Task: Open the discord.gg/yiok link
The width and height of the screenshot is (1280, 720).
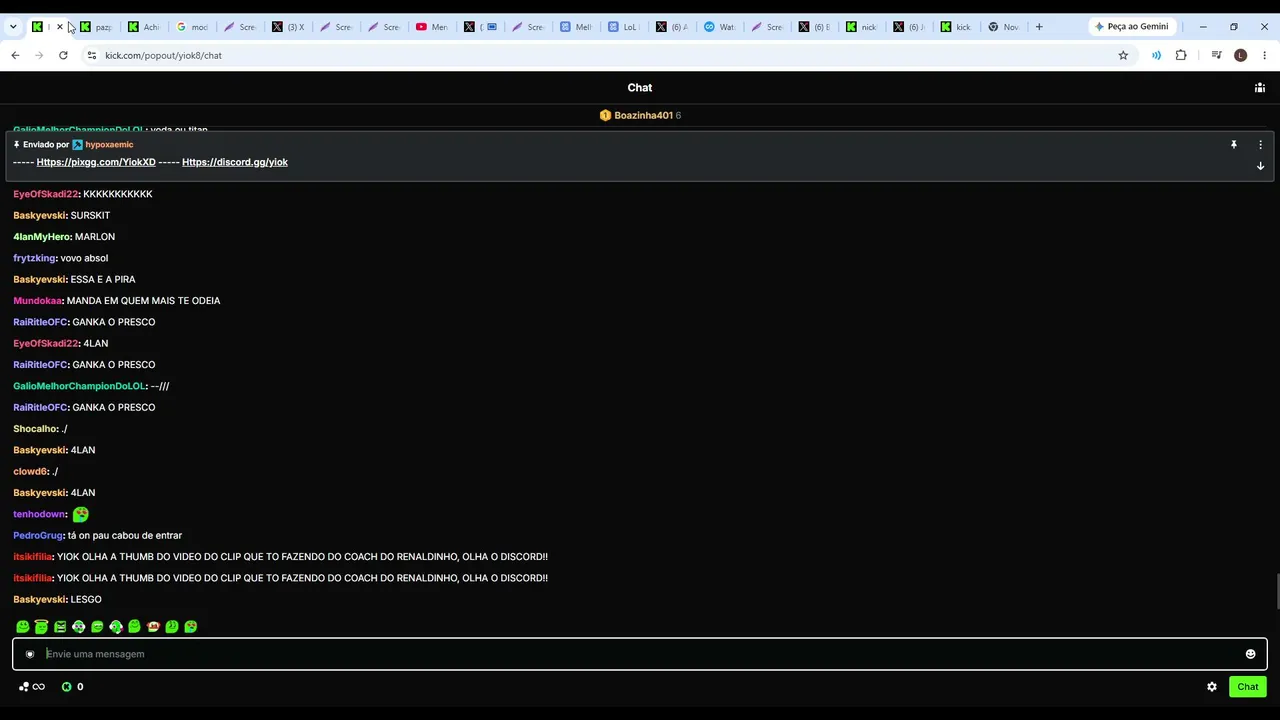Action: pyautogui.click(x=235, y=162)
